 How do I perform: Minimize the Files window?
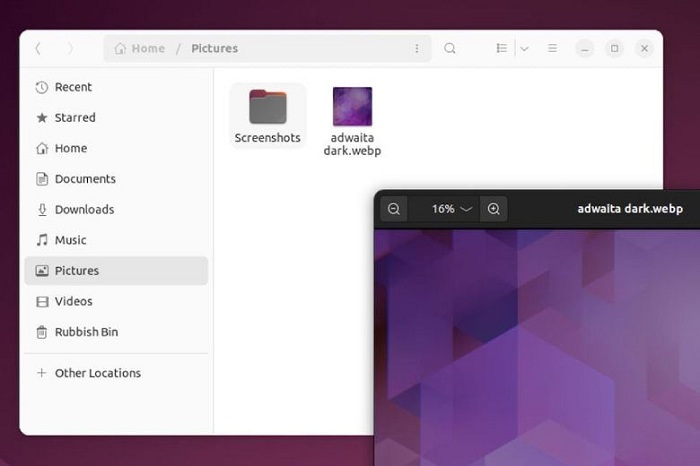(x=585, y=48)
